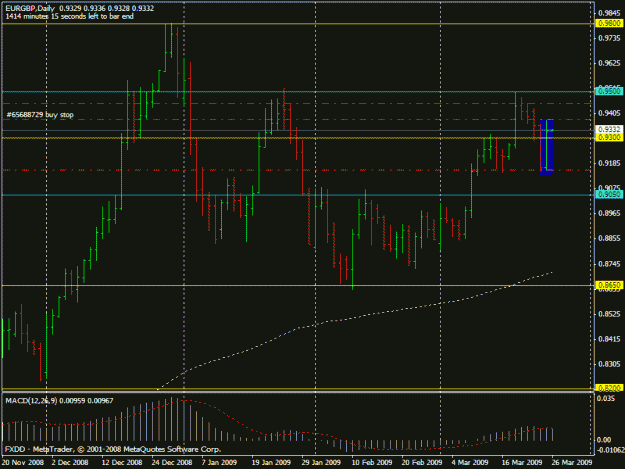Click the 0.9185 value on price scale
625x469 pixels.
click(609, 163)
